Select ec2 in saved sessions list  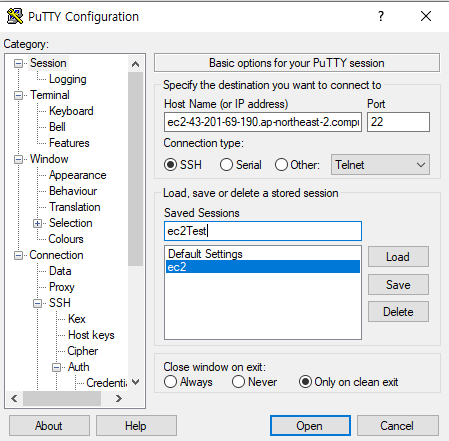click(263, 267)
